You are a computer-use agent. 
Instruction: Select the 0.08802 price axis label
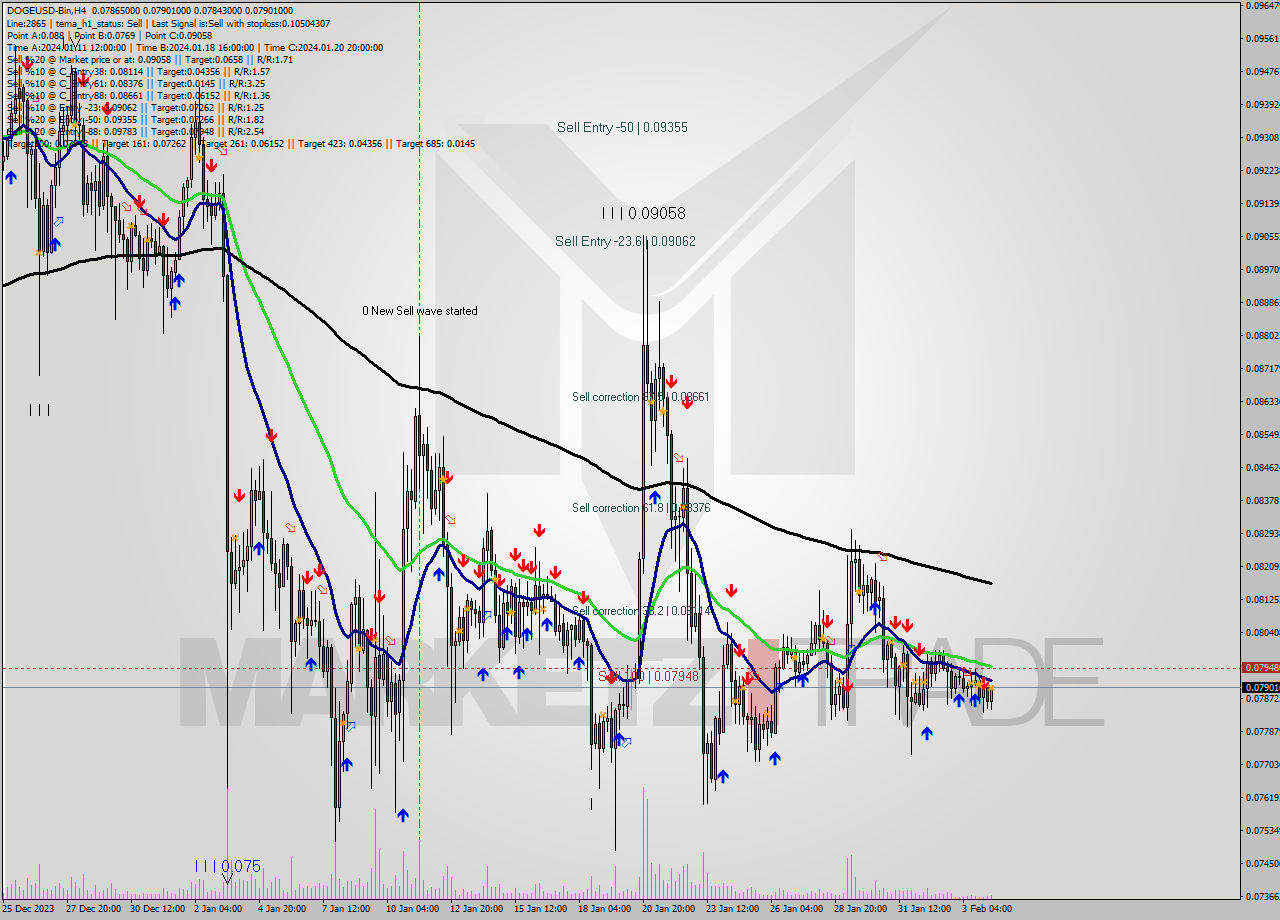[1261, 335]
